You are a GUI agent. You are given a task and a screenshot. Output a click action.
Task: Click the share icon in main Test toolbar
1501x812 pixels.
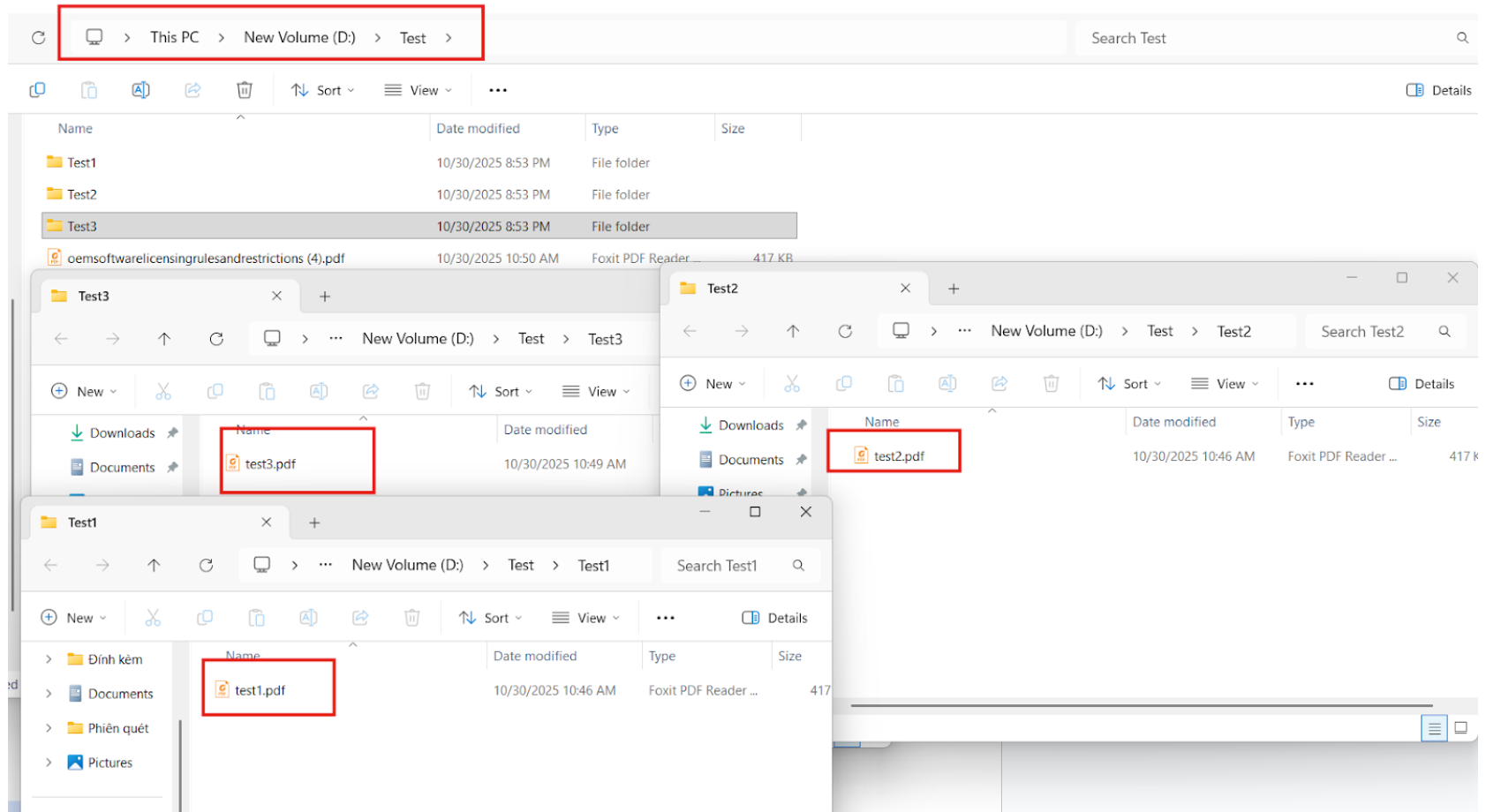point(192,90)
